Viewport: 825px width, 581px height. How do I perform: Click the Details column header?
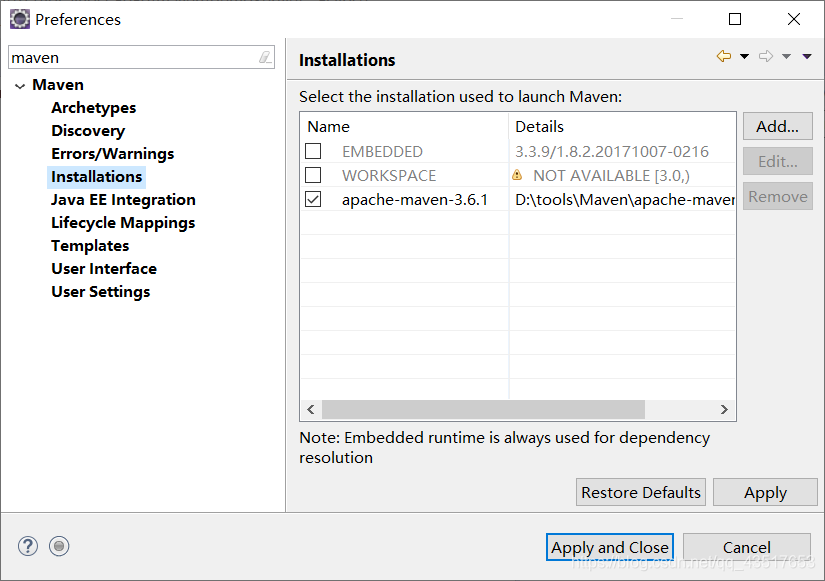pos(622,127)
